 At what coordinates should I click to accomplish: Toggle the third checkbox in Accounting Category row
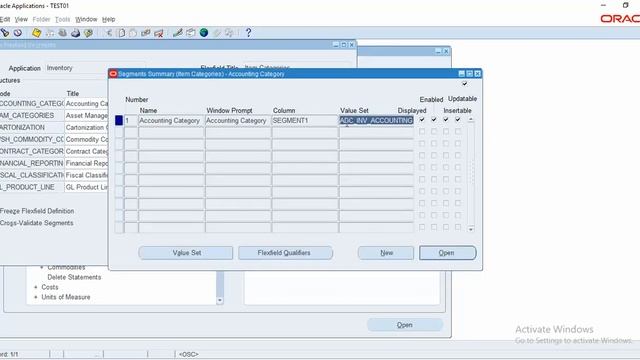446,120
